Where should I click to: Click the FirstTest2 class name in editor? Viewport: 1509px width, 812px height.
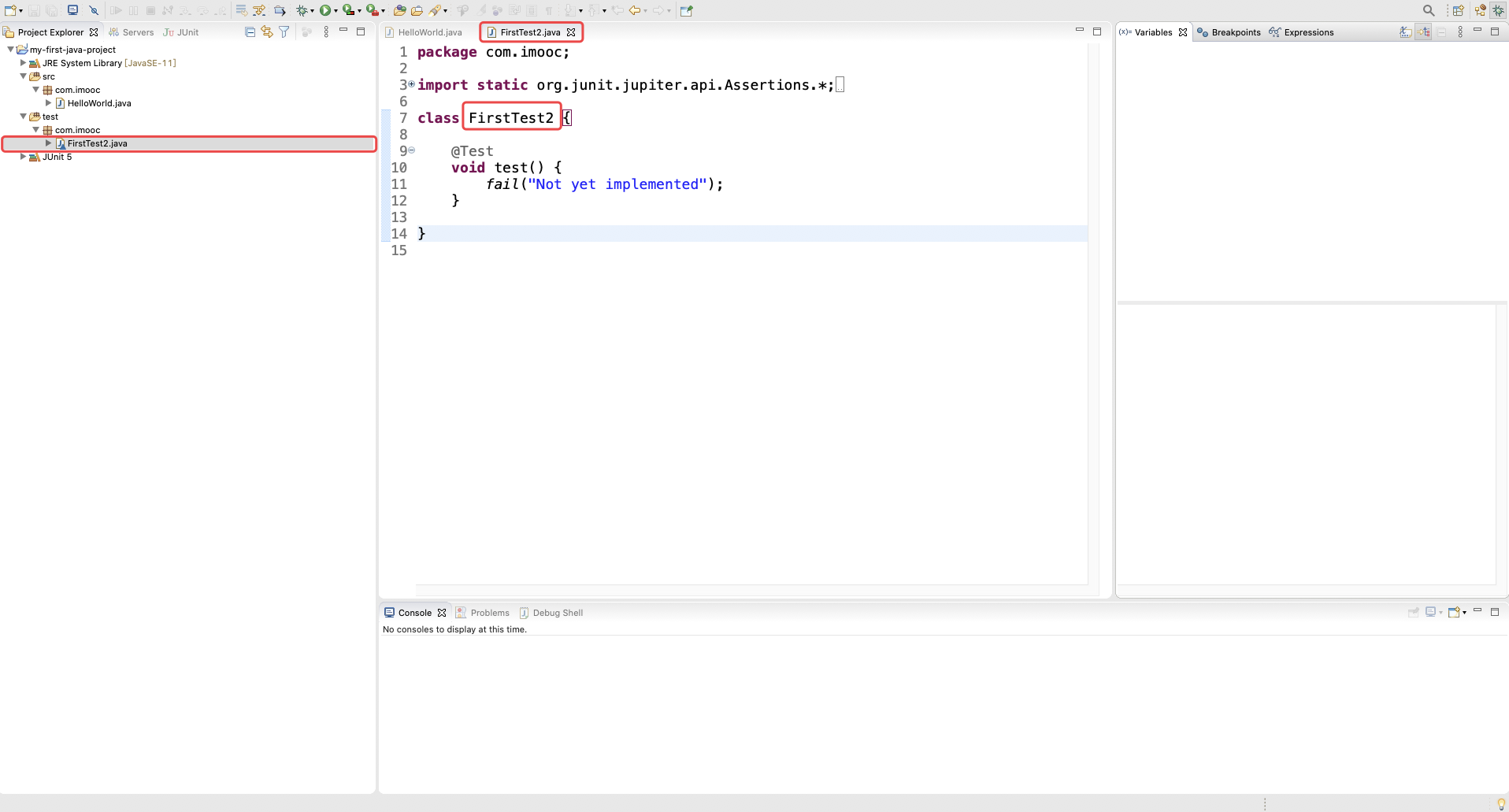coord(511,117)
